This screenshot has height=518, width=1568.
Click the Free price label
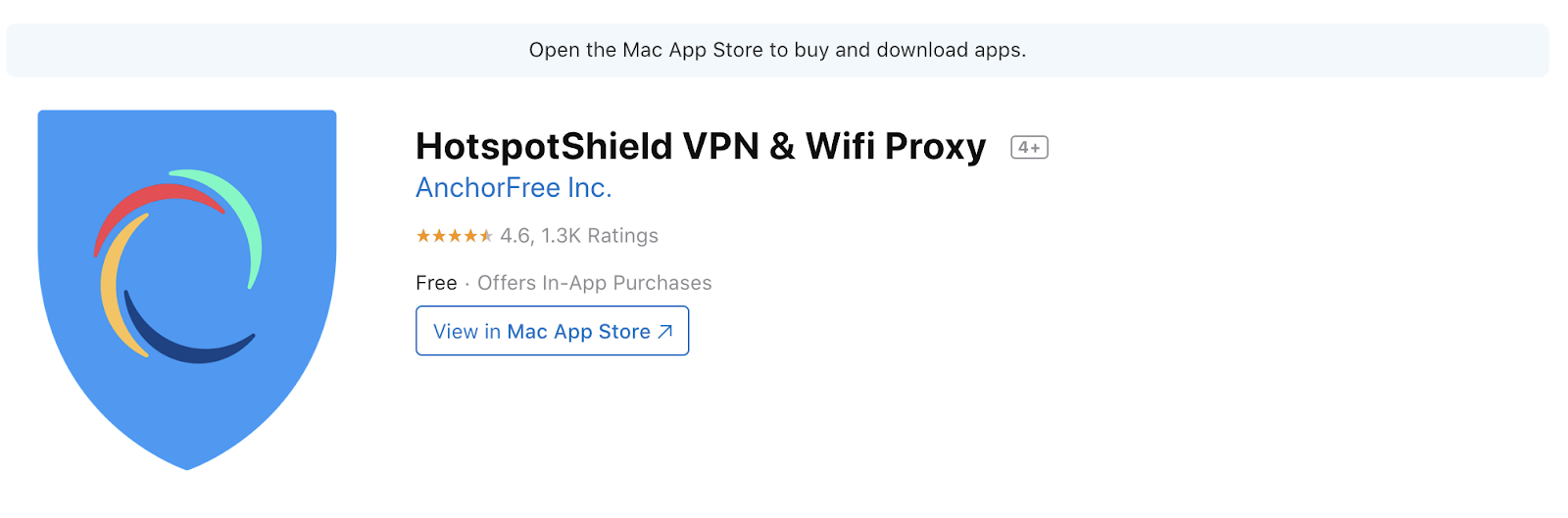pos(436,283)
